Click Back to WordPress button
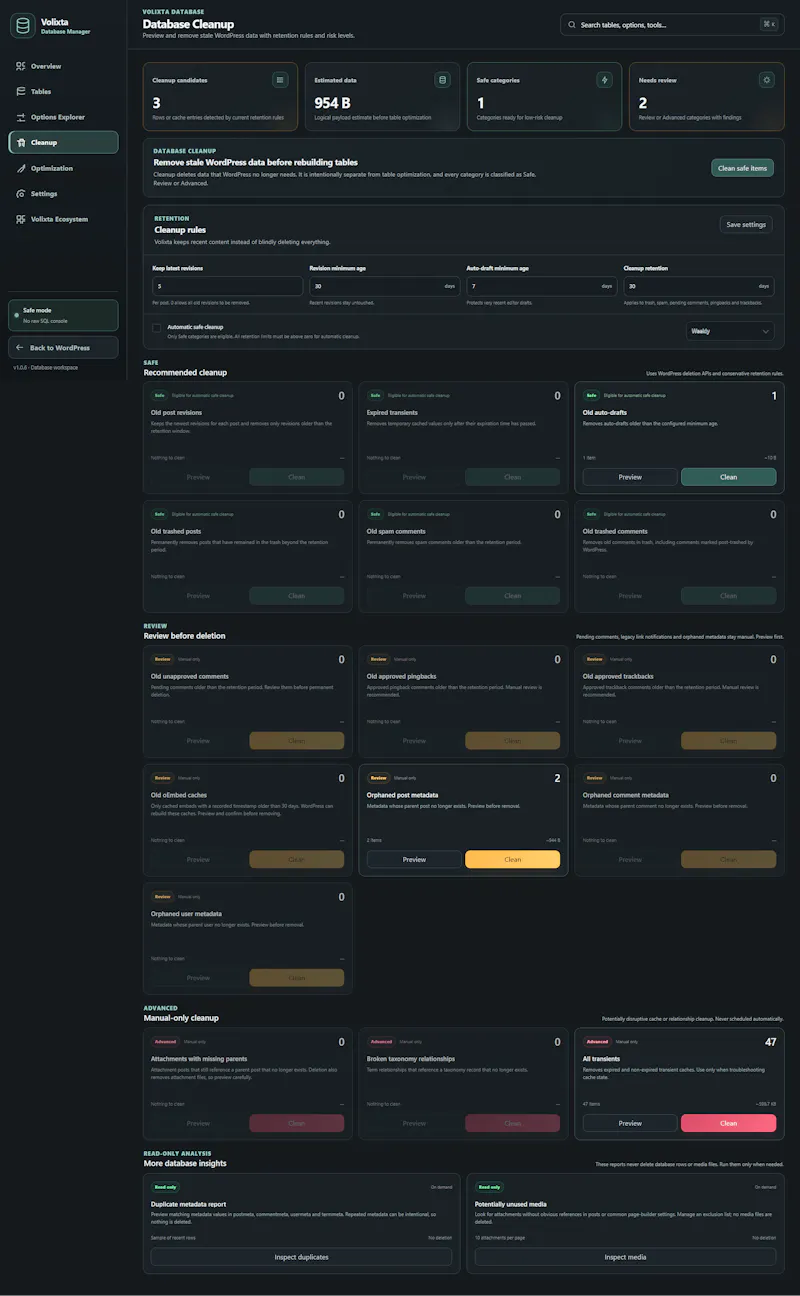This screenshot has height=1296, width=800. coord(63,347)
